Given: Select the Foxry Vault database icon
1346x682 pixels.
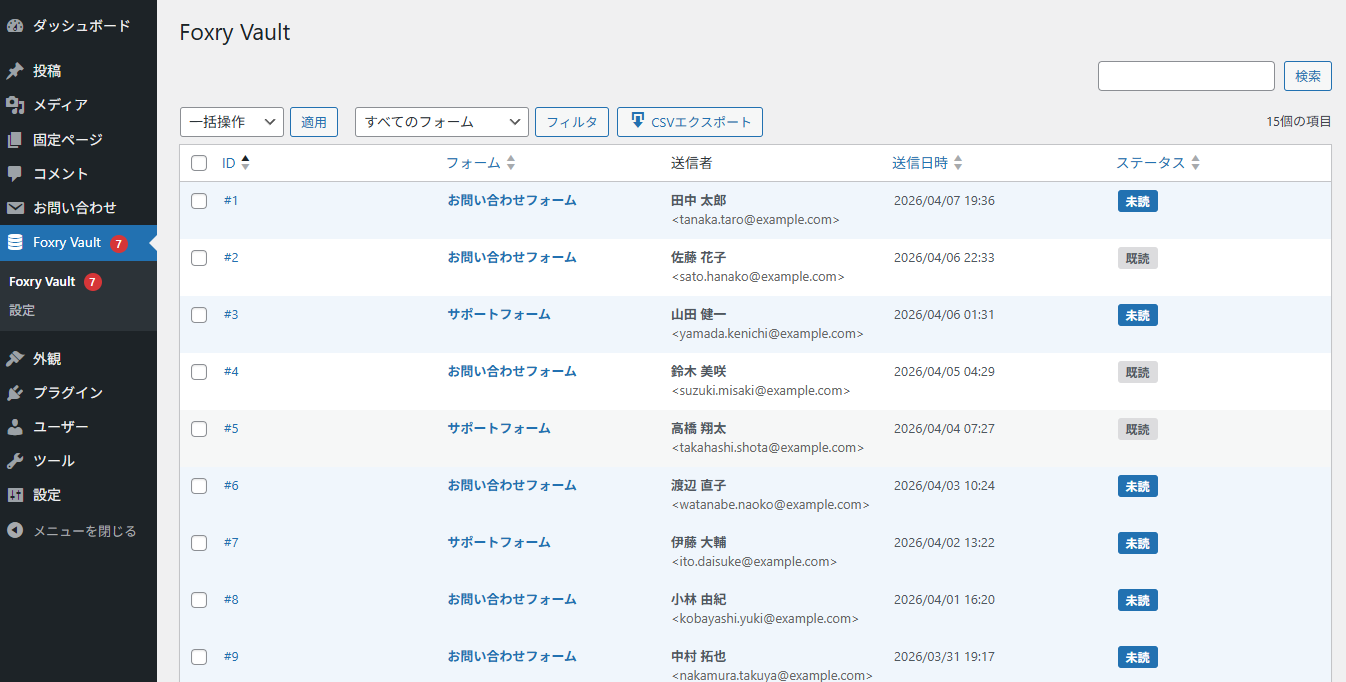Looking at the screenshot, I should point(17,242).
